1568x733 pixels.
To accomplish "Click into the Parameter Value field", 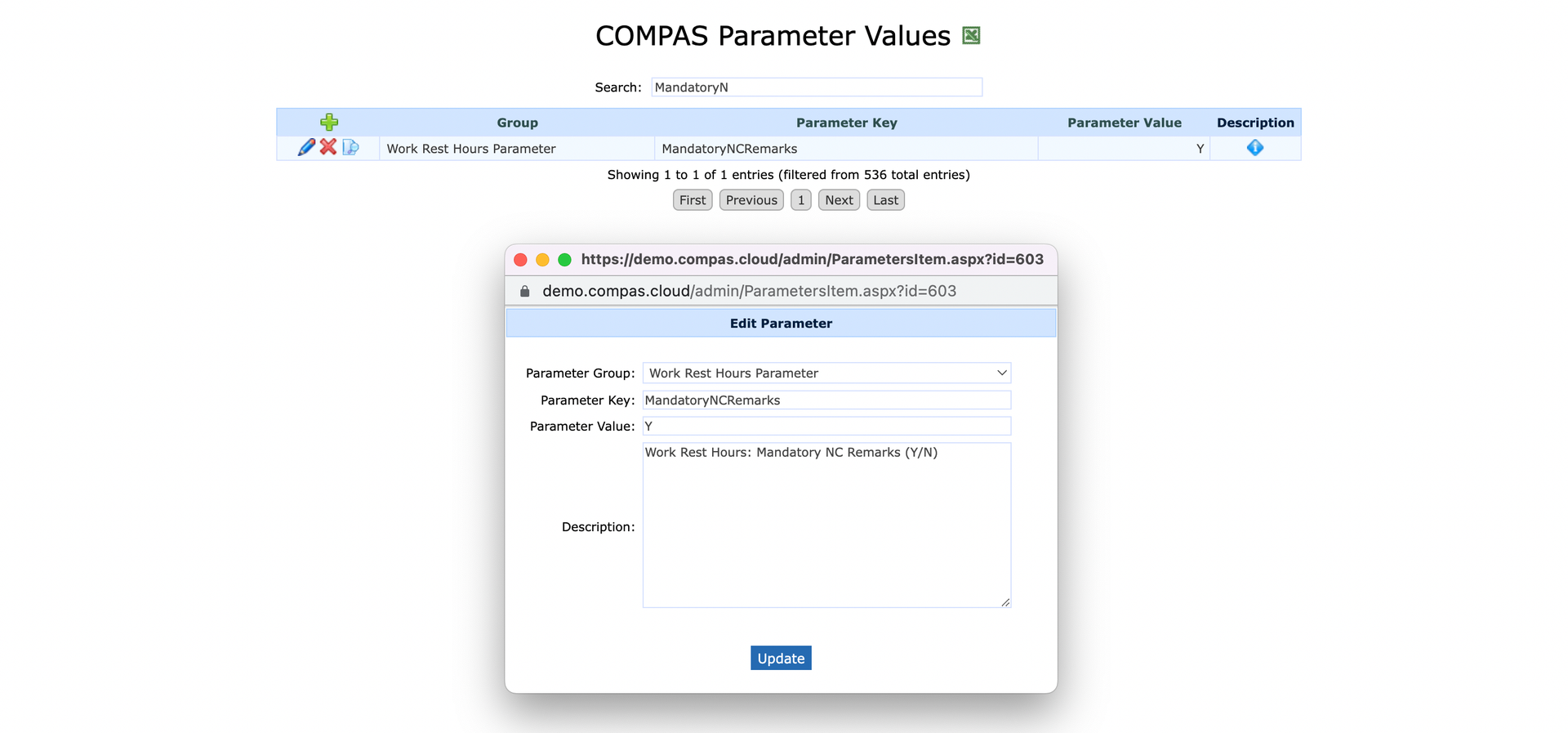I will click(826, 426).
